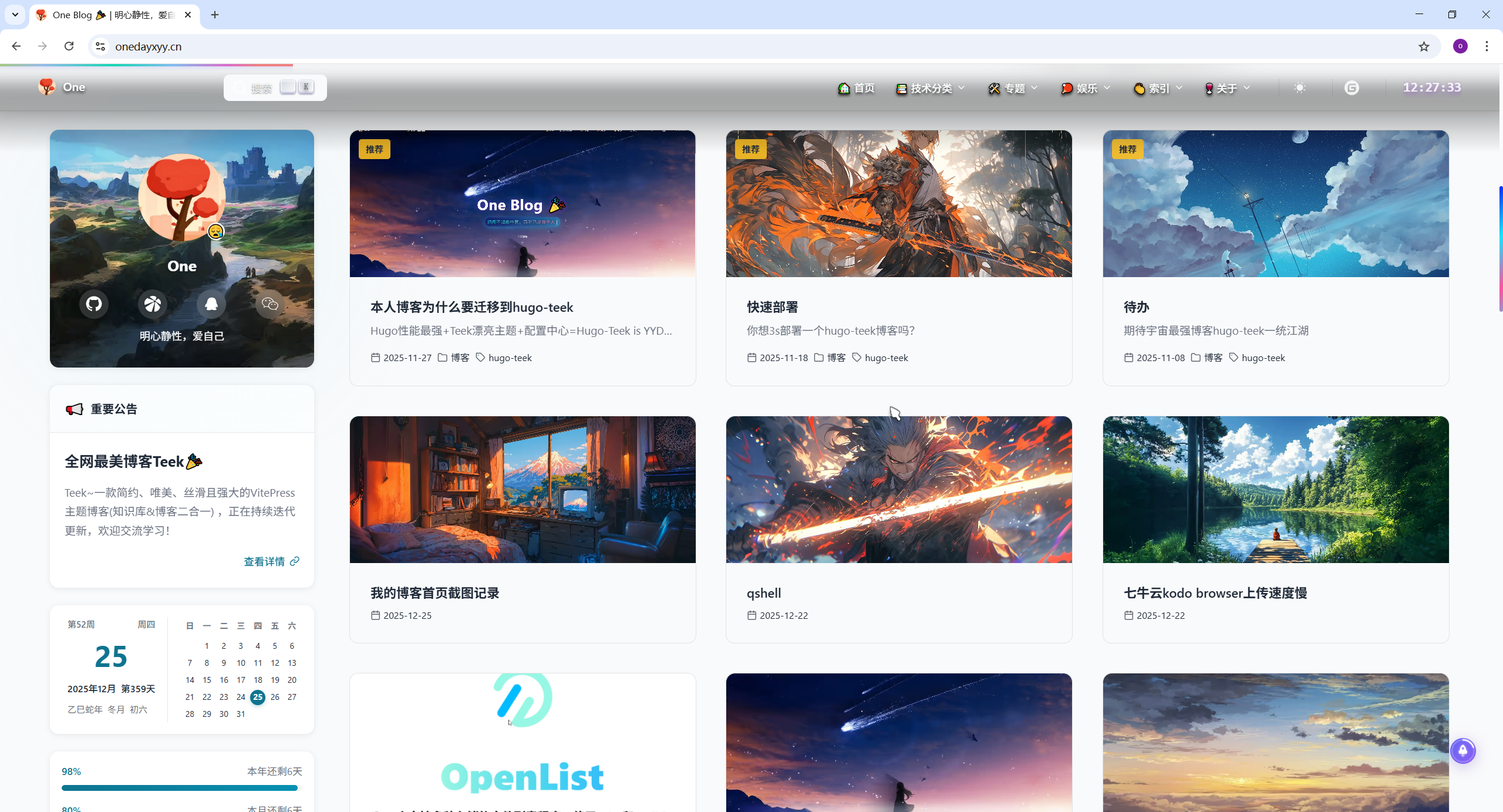Click the red tree One logo
Screen dimensions: 1503x812
tap(47, 87)
